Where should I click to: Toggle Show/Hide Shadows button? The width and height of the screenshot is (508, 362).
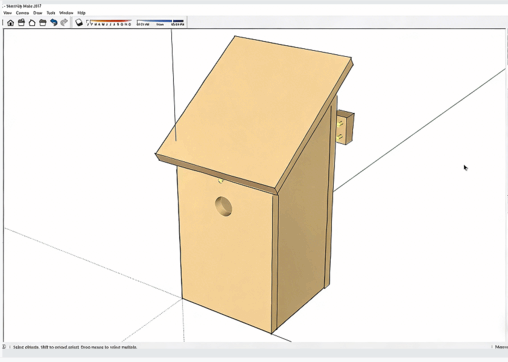[x=79, y=23]
